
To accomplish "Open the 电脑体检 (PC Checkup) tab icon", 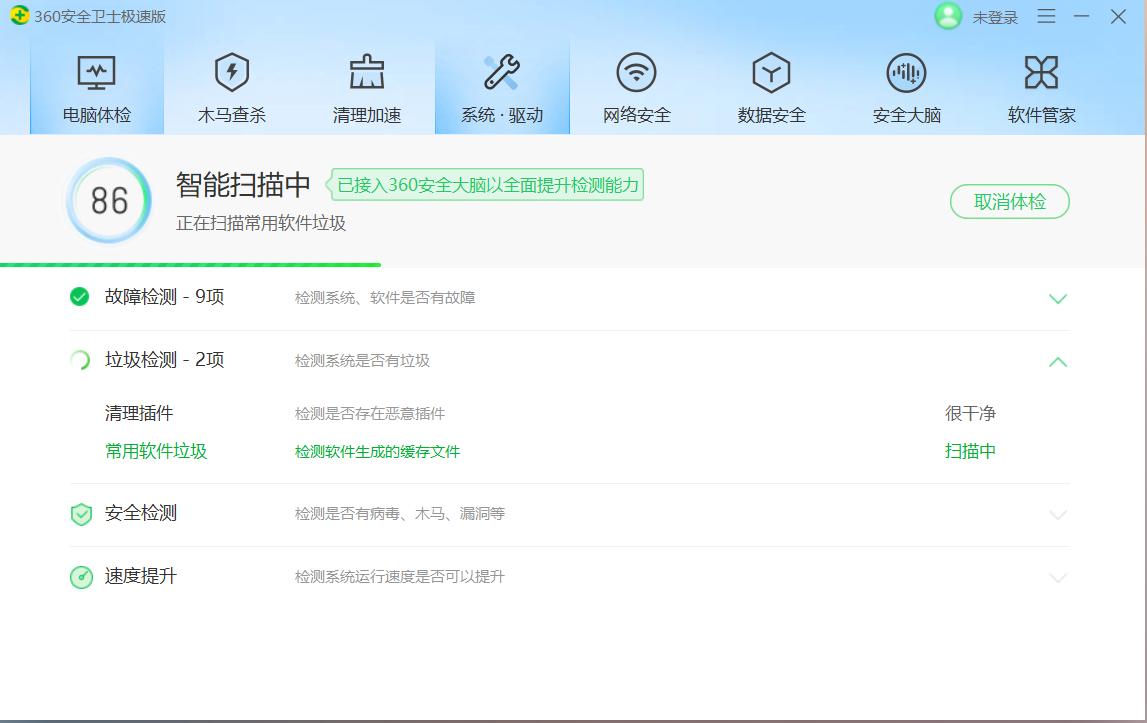I will pos(96,72).
